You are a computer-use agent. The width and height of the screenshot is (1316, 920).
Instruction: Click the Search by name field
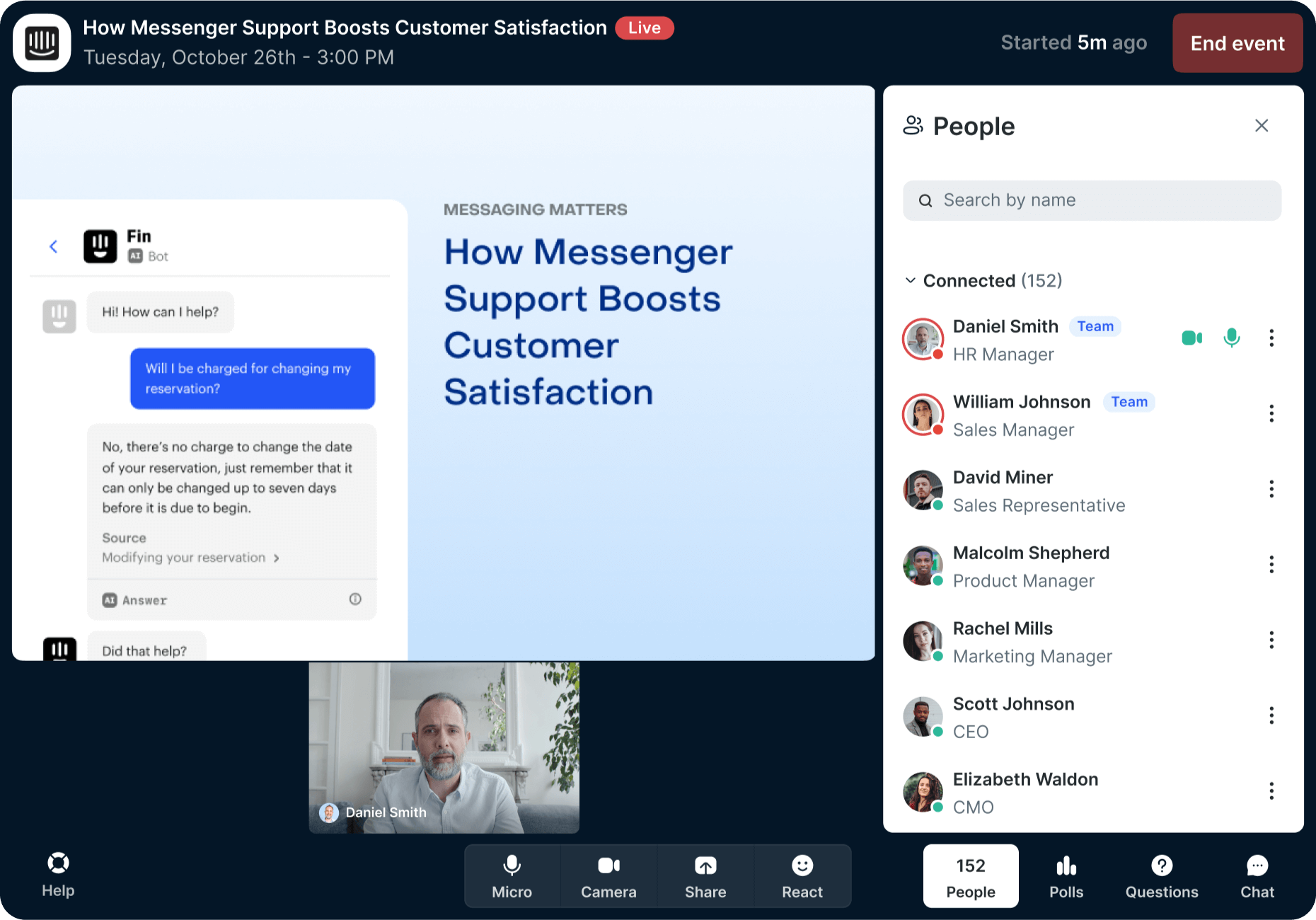click(1091, 200)
